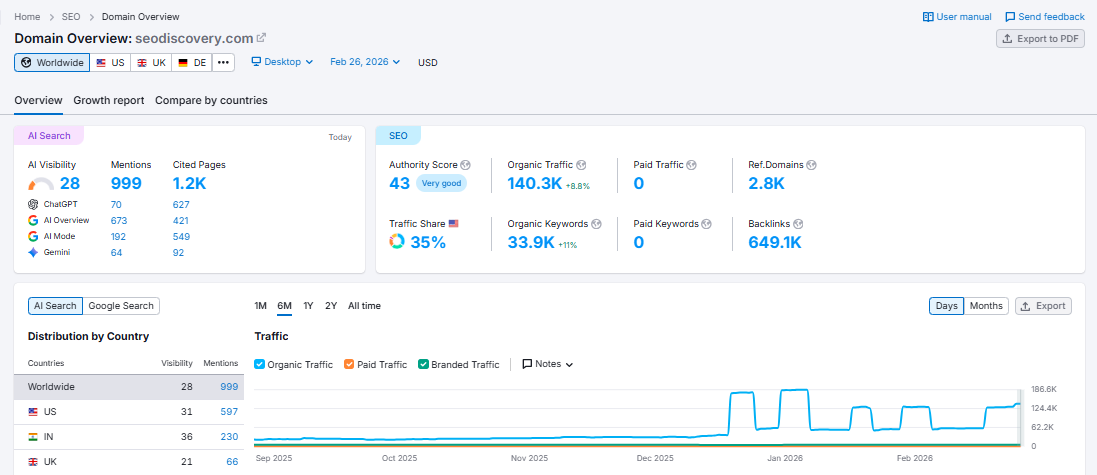
Task: Open the Growth report tab
Action: (109, 100)
